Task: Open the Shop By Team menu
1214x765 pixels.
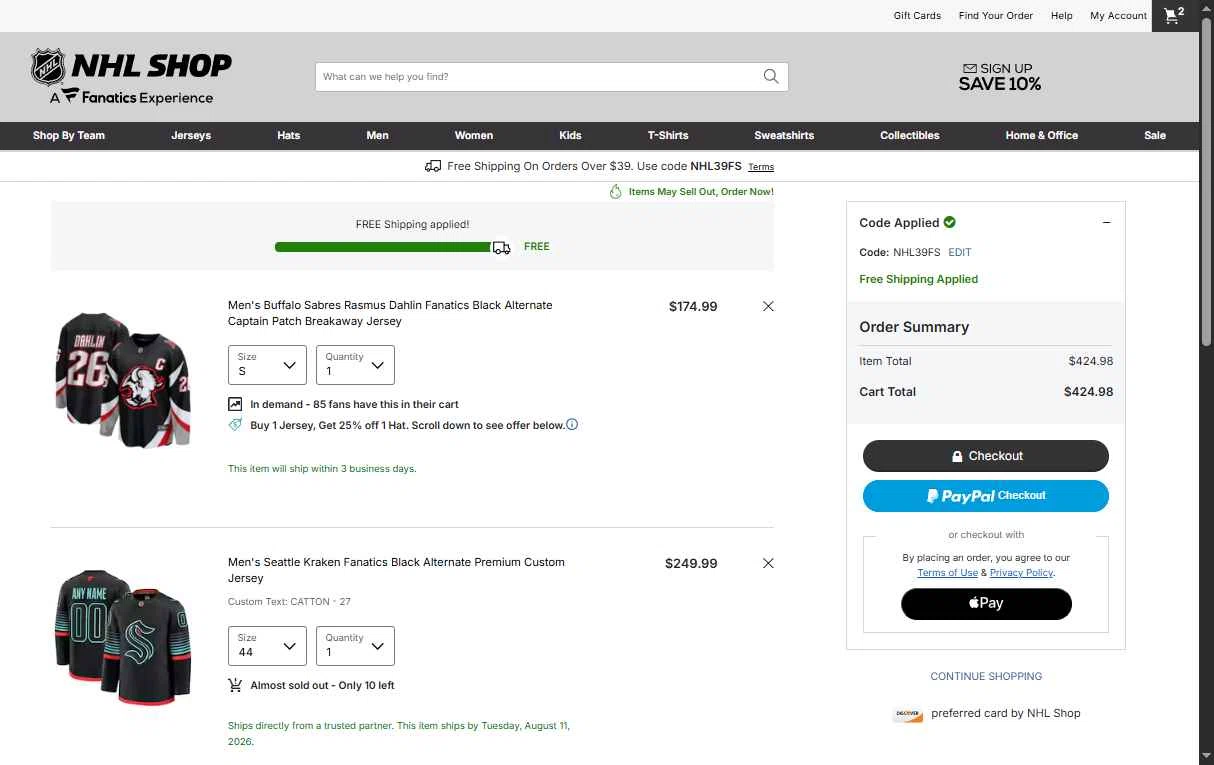Action: pyautogui.click(x=69, y=135)
